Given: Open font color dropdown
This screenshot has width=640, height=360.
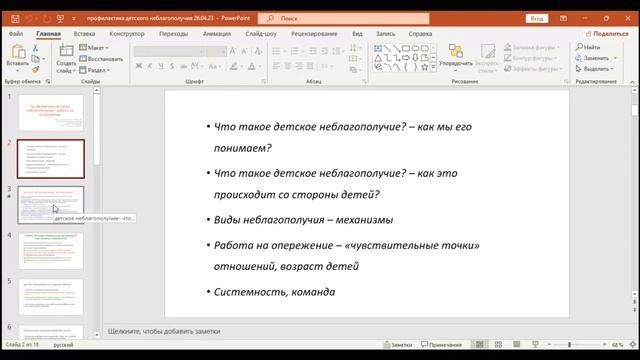Looking at the screenshot, I should (x=260, y=66).
